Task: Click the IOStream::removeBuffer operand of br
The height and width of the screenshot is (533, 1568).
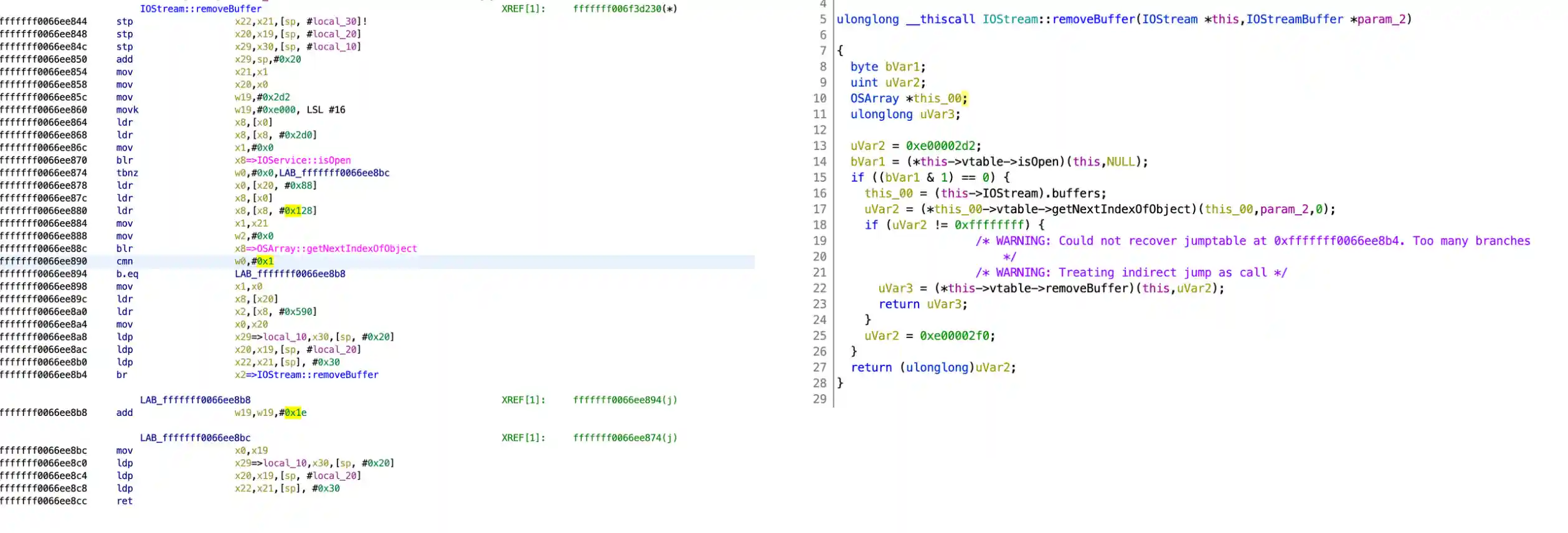Action: pos(318,375)
